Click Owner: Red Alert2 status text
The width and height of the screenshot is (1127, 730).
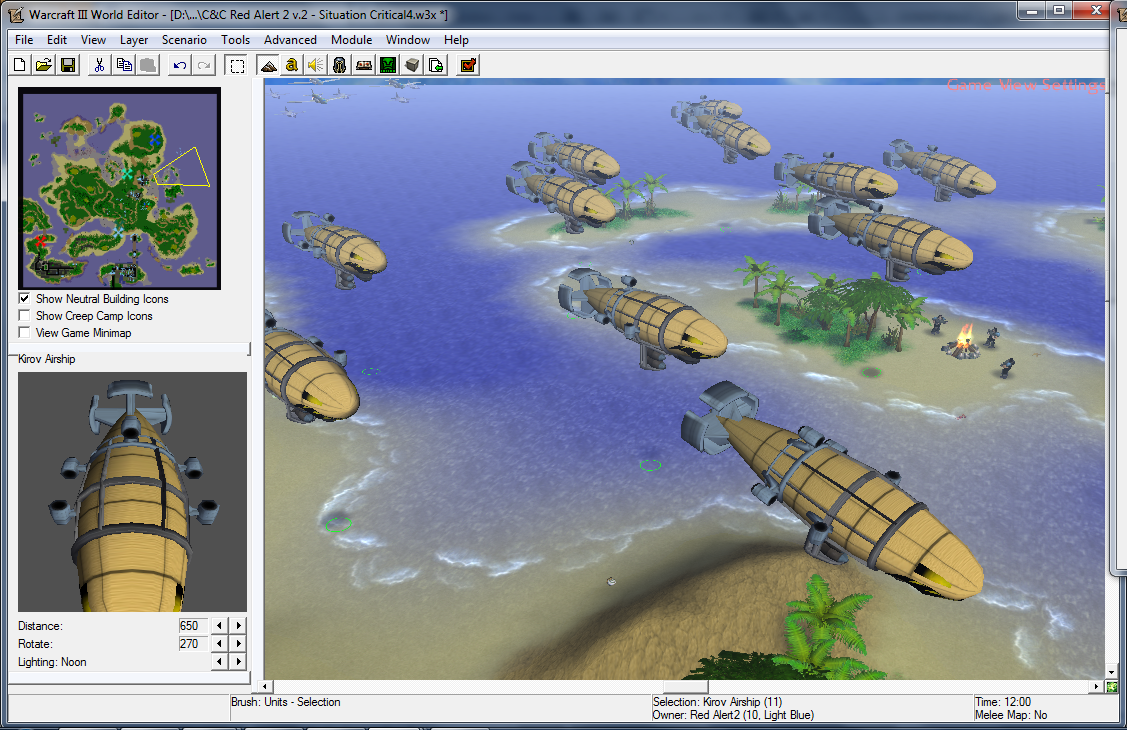[733, 715]
